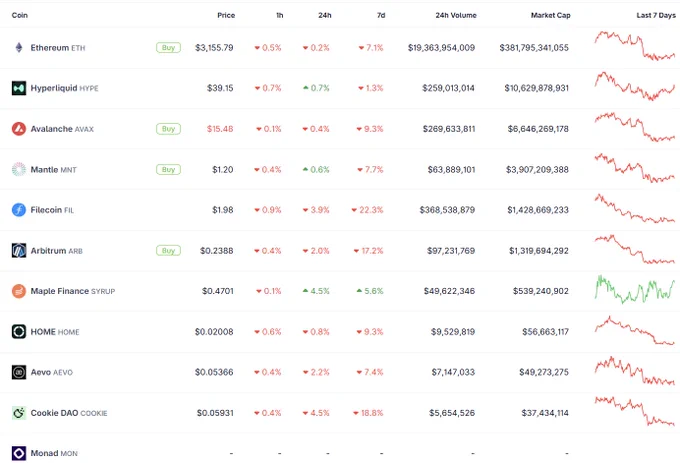View Arbitrum's 7-day sparkline chart

(634, 249)
